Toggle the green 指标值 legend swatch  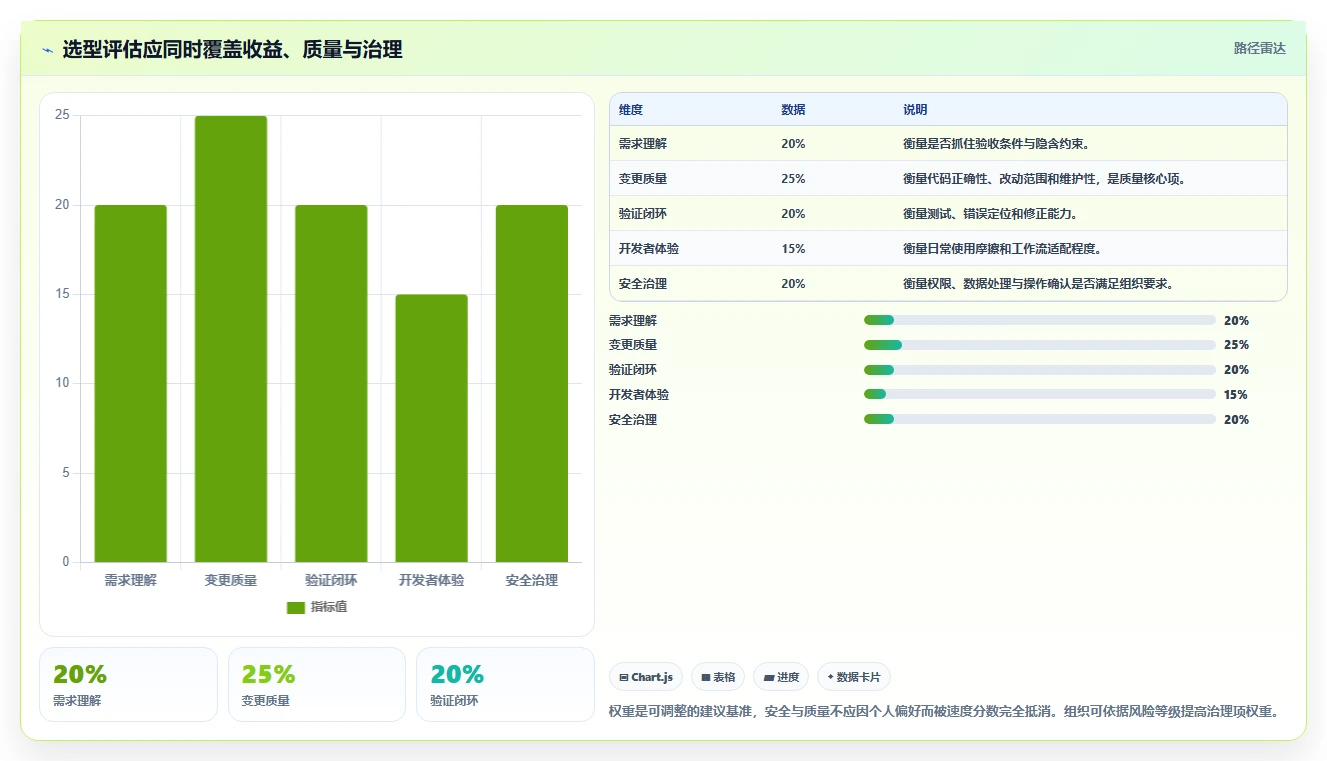coord(296,607)
